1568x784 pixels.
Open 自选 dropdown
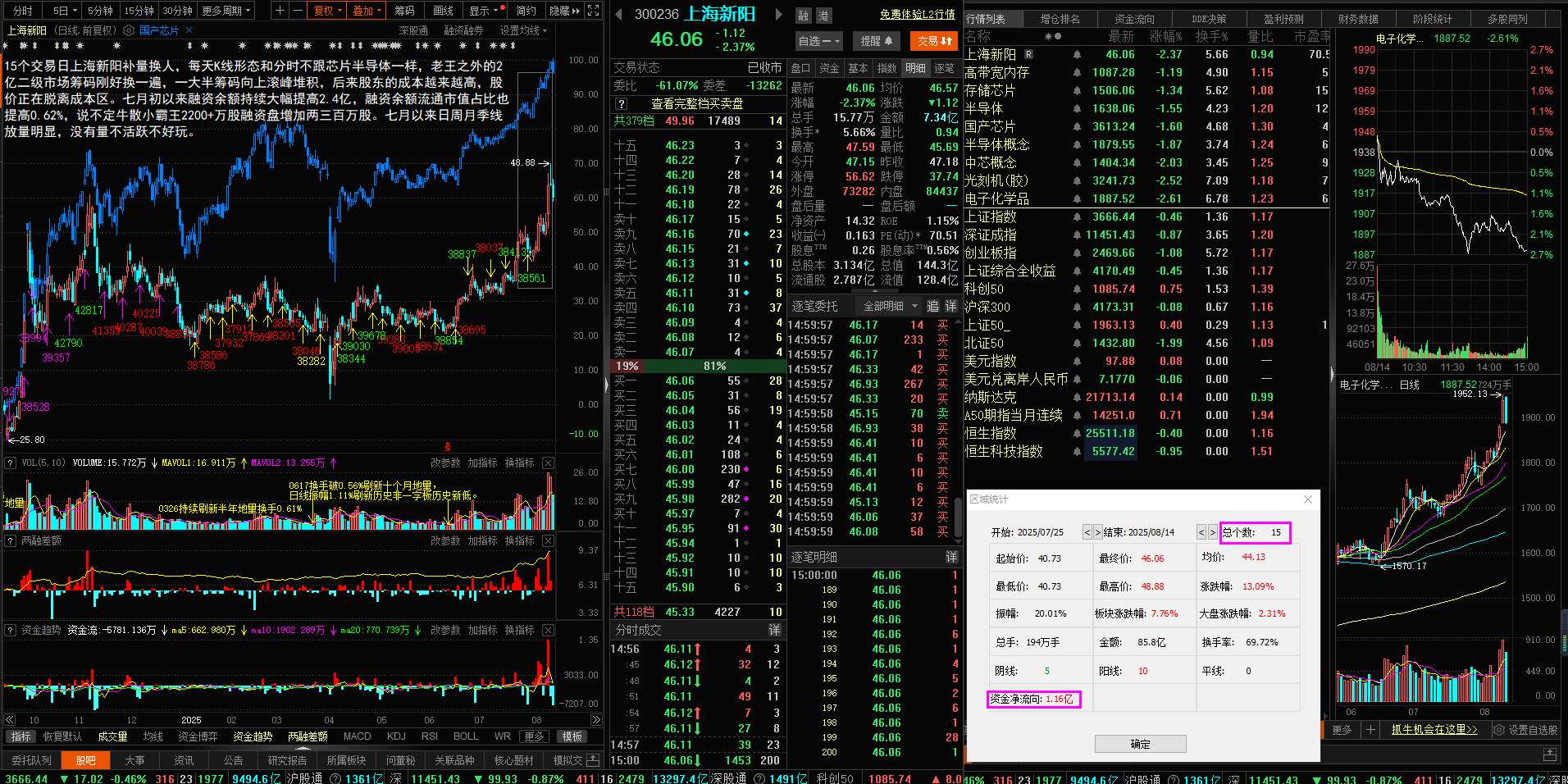tap(818, 40)
